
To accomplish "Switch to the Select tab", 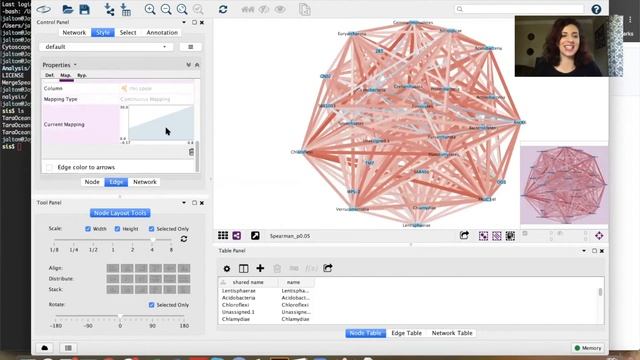I will pos(128,33).
